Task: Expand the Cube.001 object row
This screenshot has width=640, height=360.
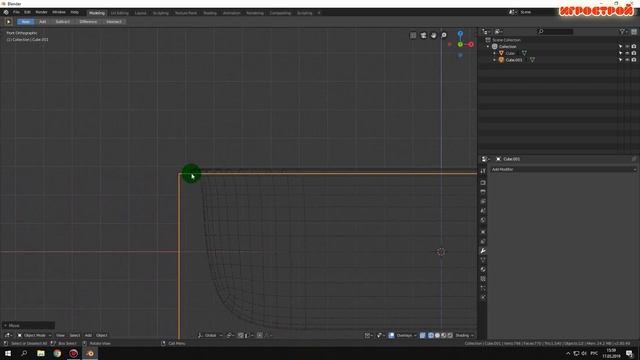Action: point(494,60)
